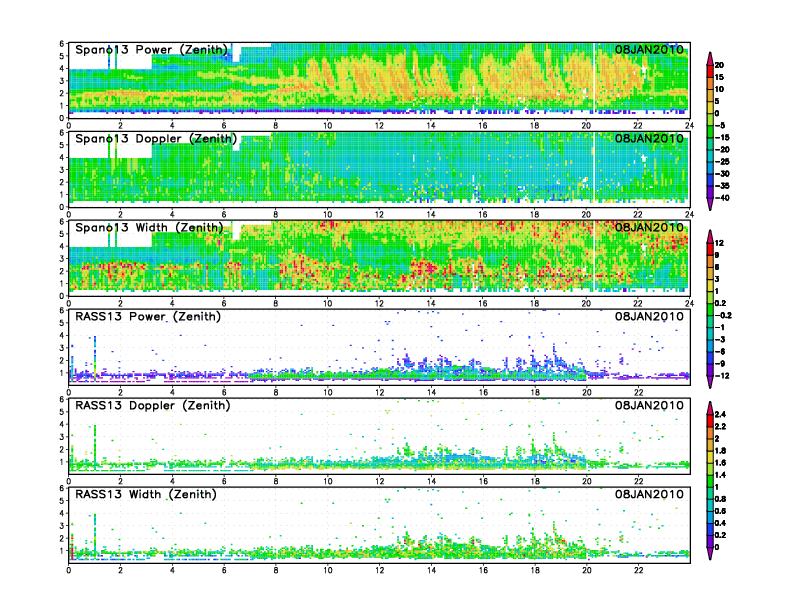Click 08JAN2010 date in RASS13 Width panel
The width and height of the screenshot is (792, 612).
649,494
